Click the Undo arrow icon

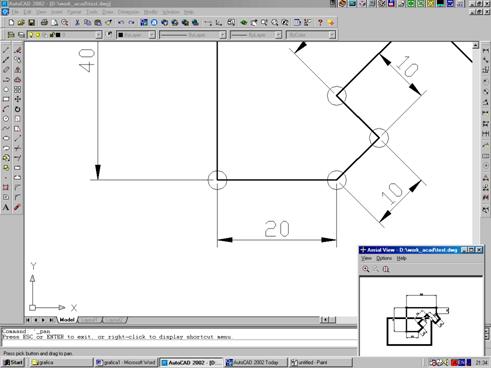click(121, 23)
